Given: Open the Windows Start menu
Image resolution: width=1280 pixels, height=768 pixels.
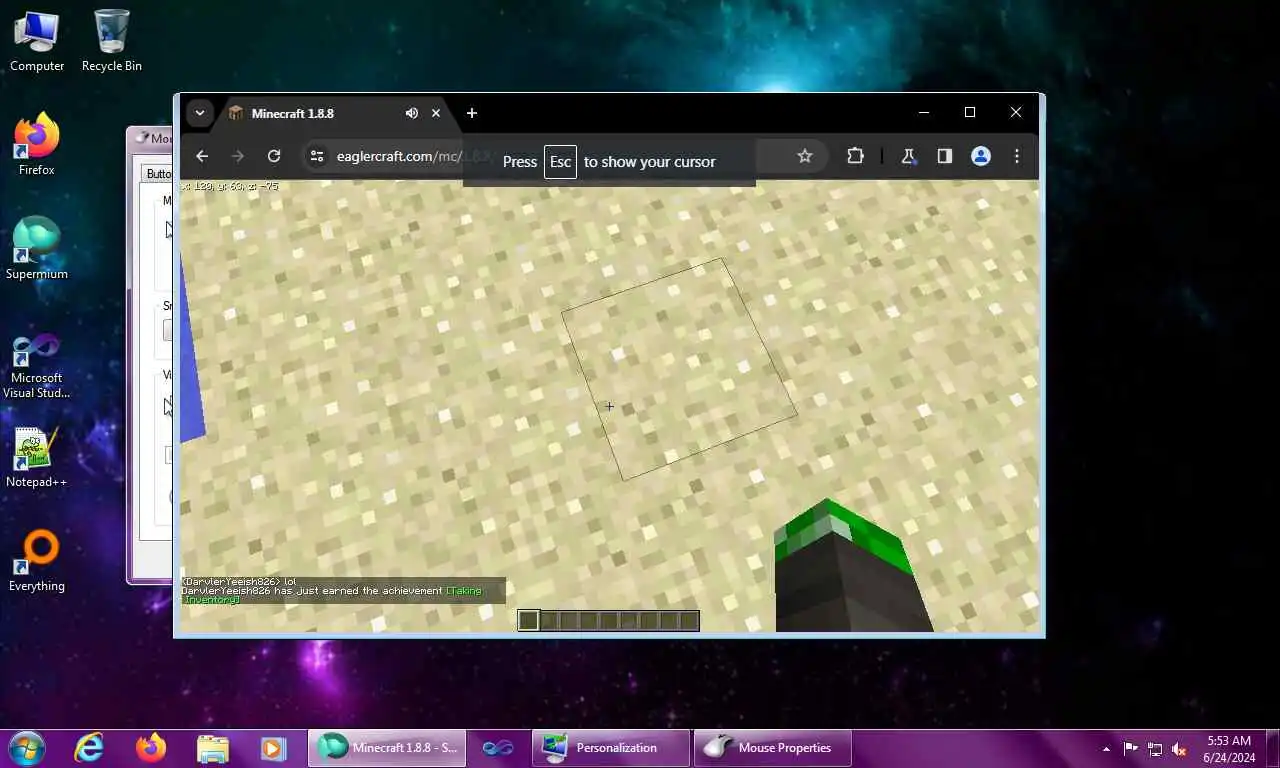Looking at the screenshot, I should point(26,747).
